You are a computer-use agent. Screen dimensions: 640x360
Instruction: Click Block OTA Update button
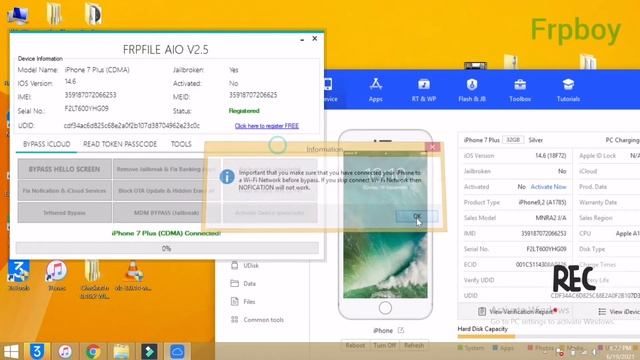(167, 191)
